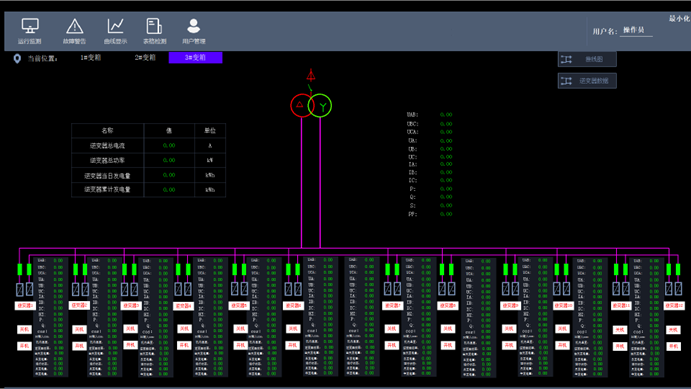Screen dimensions: 691x389
Task: Click the green Y transformer winding symbol
Action: point(320,106)
